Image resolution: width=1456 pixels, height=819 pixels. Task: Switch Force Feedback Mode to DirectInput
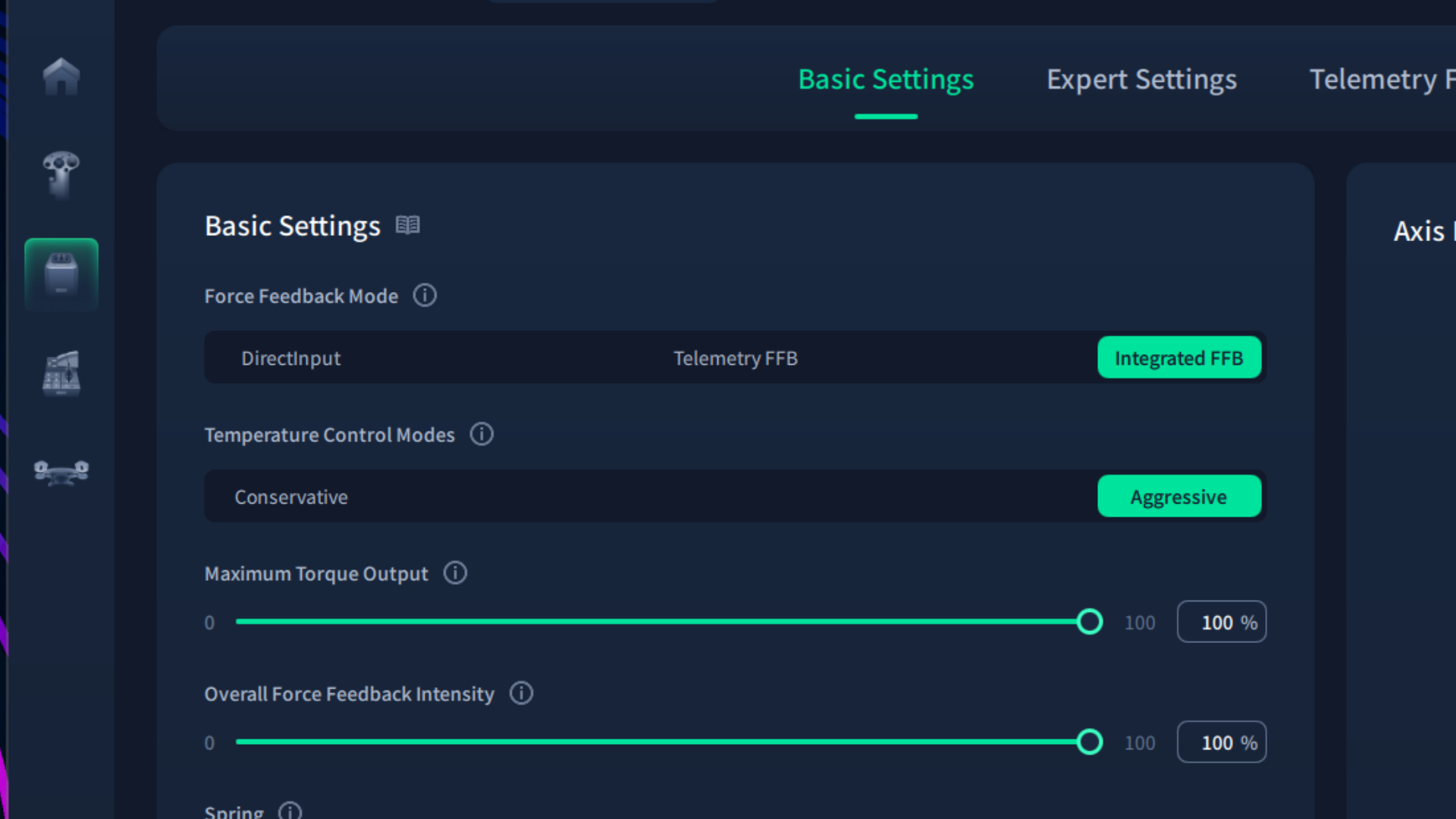tap(291, 357)
